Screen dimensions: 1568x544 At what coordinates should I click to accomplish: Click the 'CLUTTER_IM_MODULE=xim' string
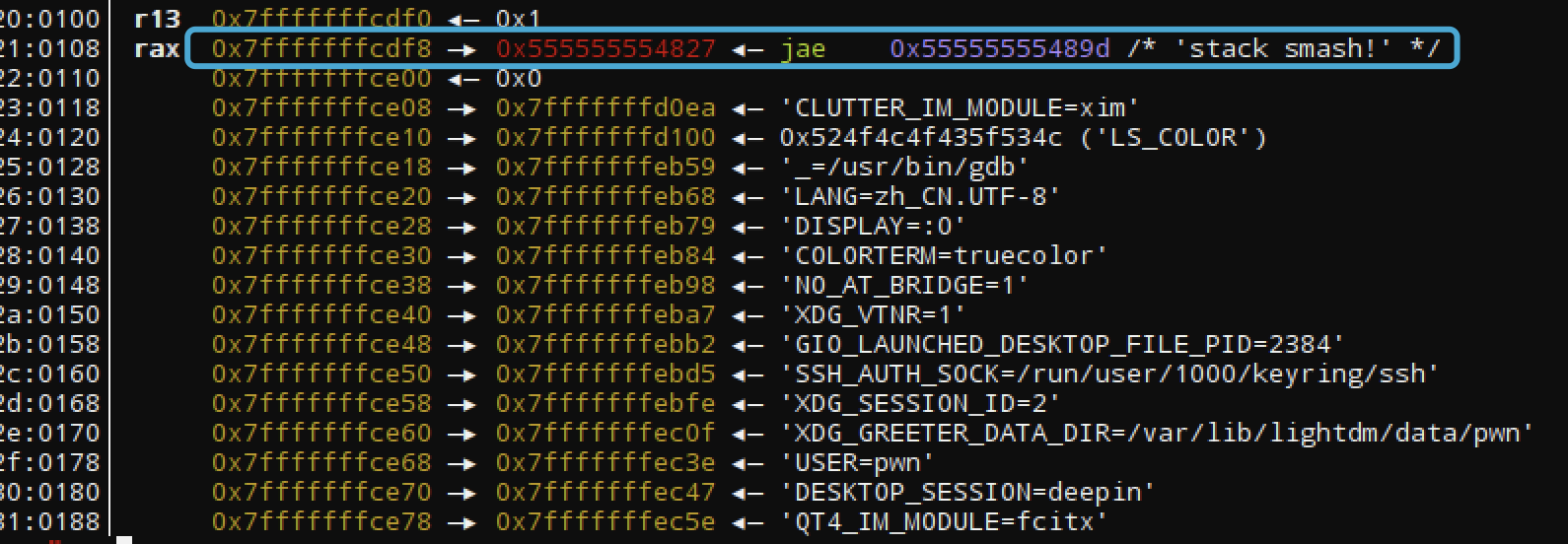coord(961,107)
